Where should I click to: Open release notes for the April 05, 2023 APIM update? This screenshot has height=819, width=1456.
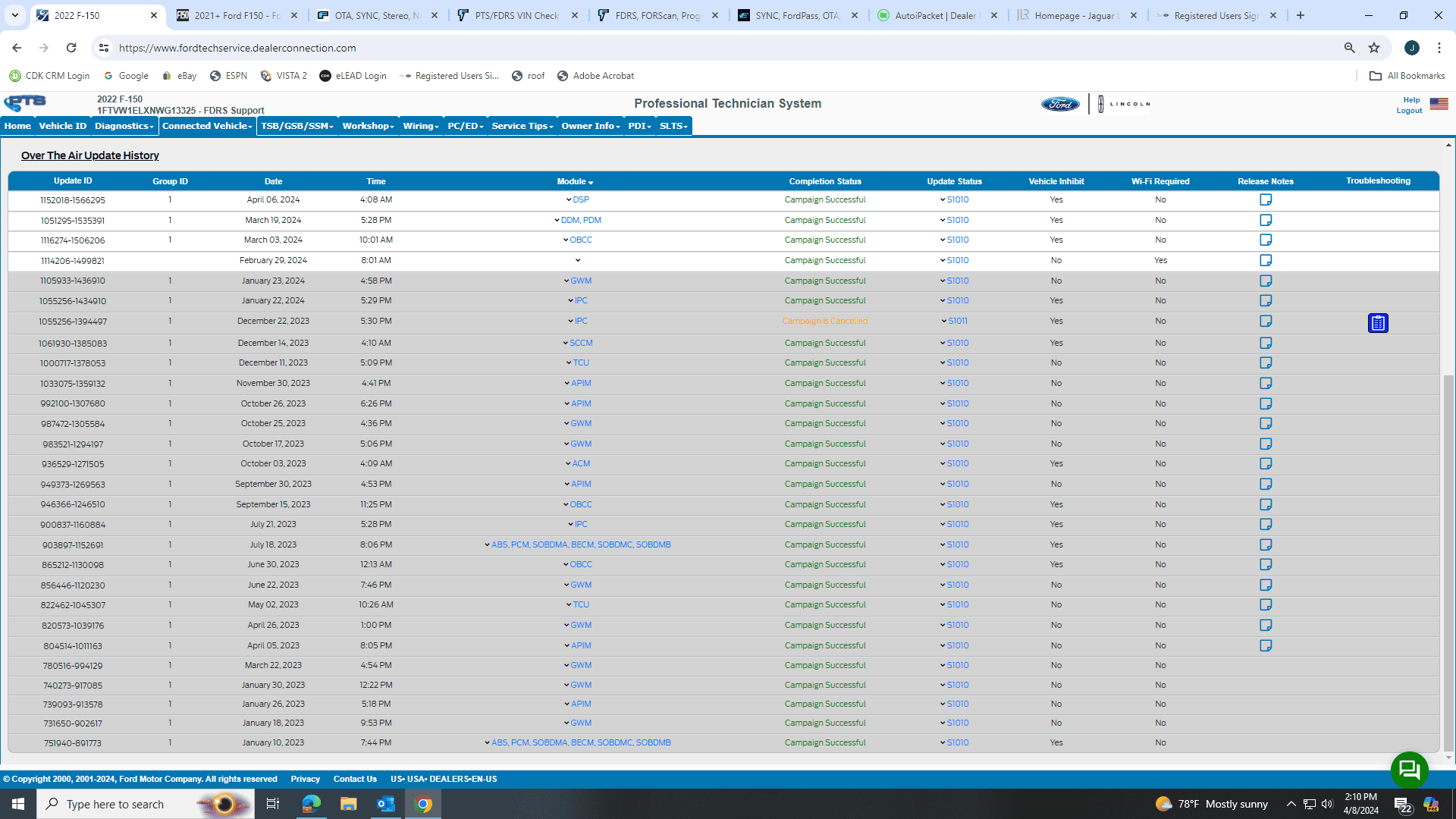tap(1266, 646)
